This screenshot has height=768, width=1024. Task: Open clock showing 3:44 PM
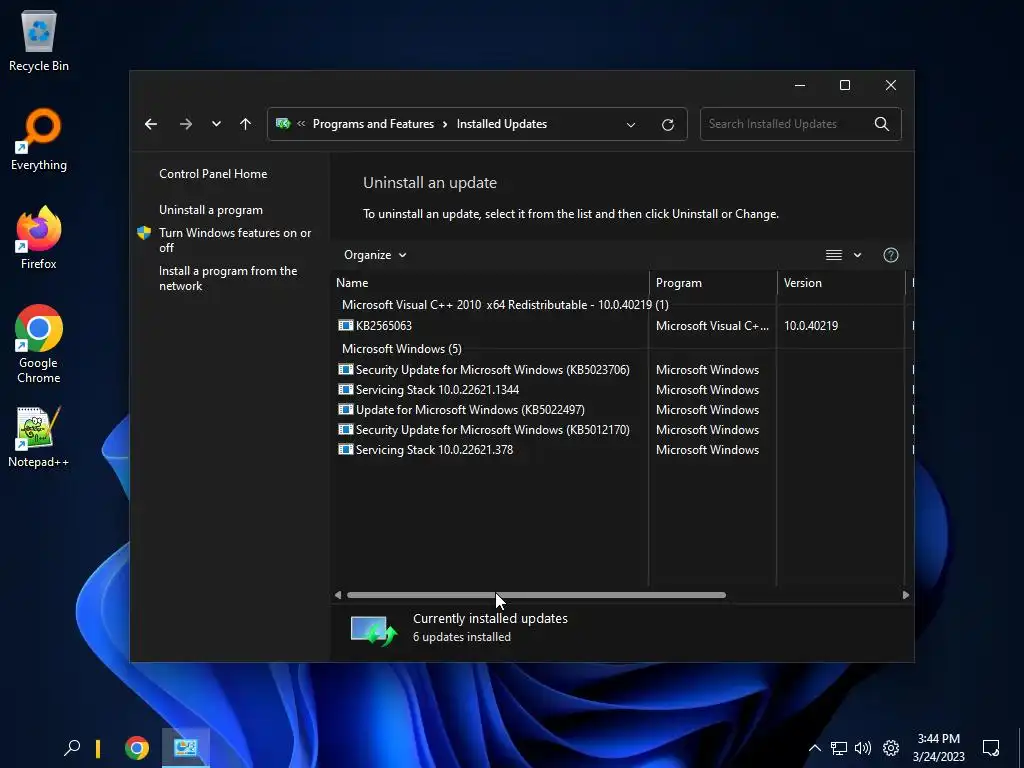[938, 748]
